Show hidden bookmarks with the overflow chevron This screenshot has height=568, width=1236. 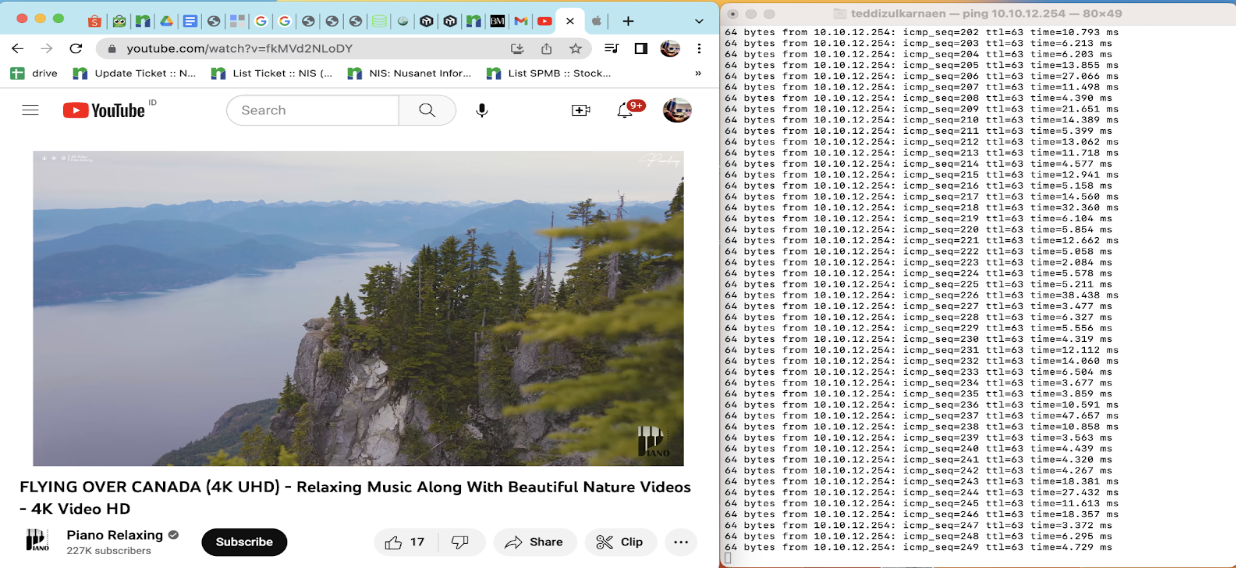(x=698, y=73)
